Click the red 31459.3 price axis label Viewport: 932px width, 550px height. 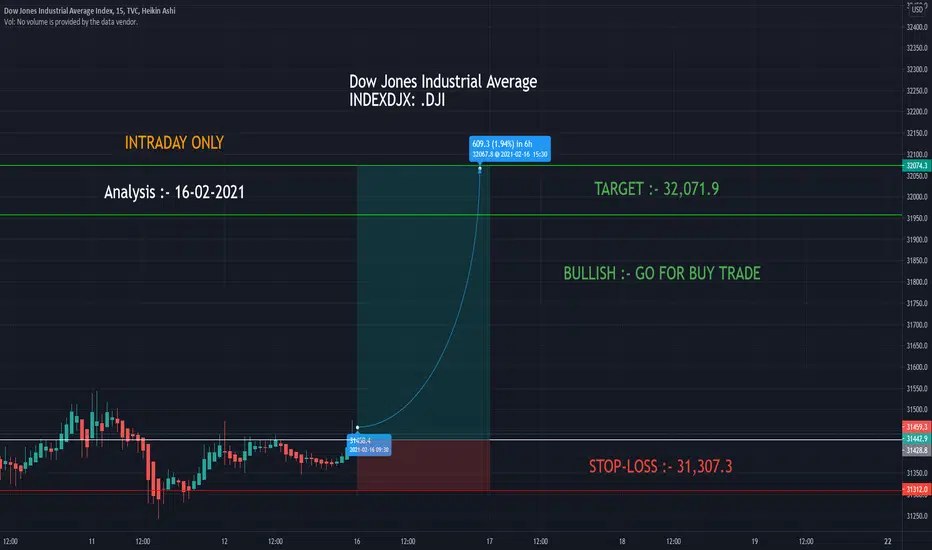917,427
